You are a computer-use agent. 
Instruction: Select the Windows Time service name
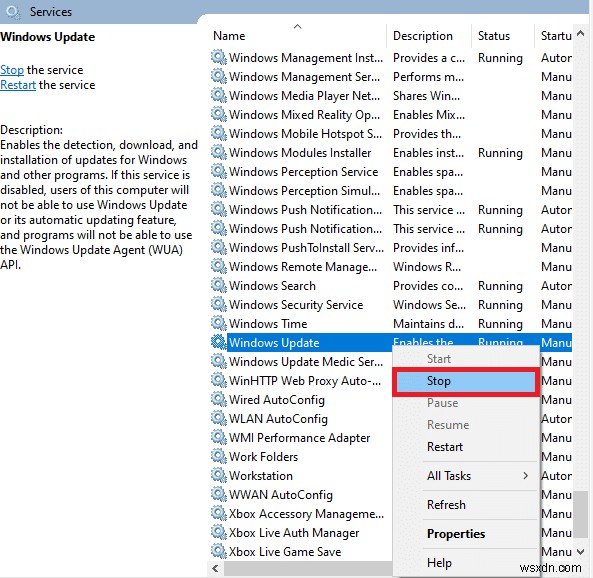tap(268, 323)
